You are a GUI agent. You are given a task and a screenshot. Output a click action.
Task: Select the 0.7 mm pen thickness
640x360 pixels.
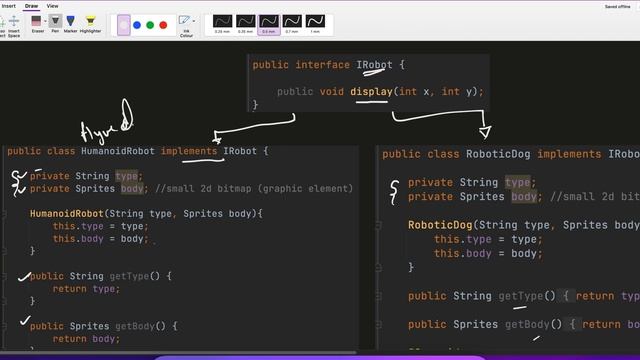[x=292, y=24]
